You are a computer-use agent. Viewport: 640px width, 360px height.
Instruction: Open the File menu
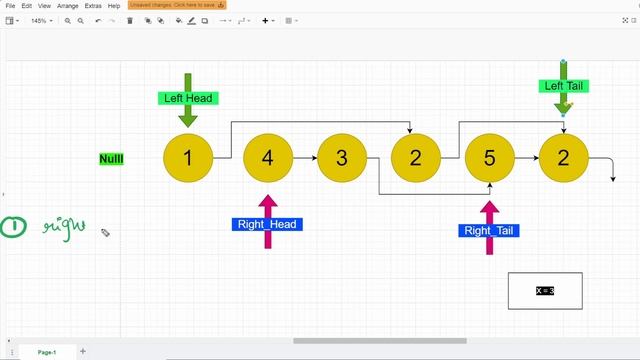pos(10,6)
